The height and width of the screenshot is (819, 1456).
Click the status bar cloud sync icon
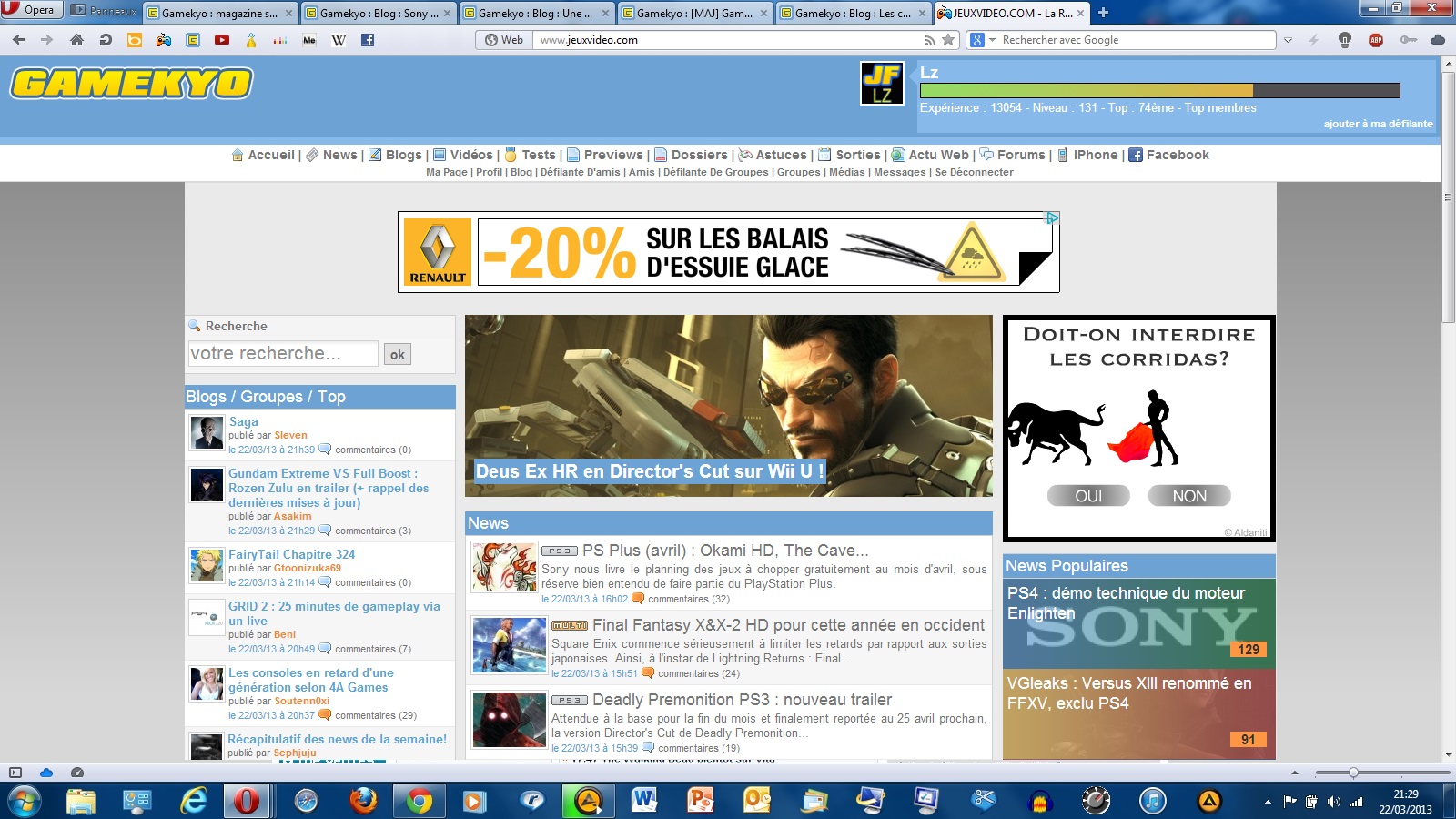tap(45, 773)
